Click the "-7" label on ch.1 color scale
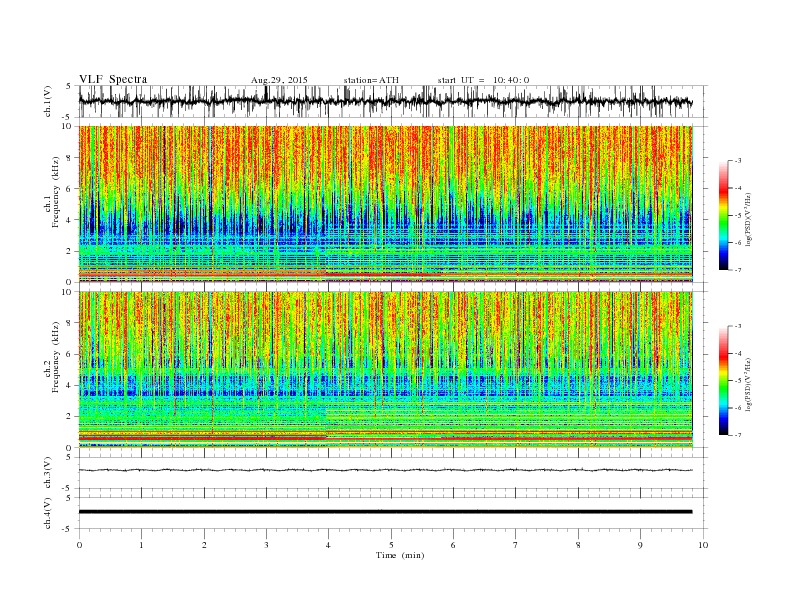 point(737,270)
